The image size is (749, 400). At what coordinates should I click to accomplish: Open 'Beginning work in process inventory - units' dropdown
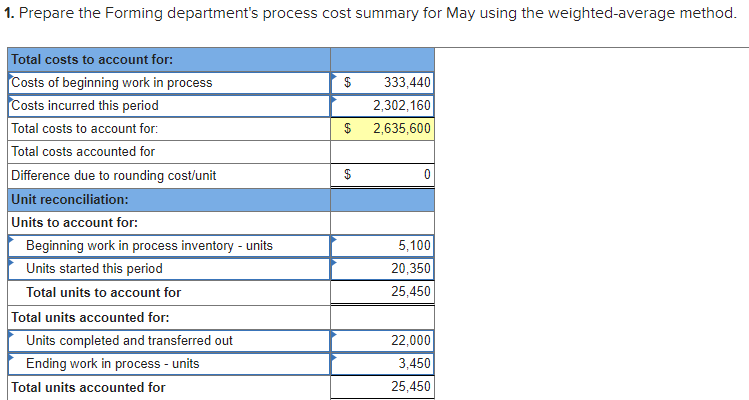tap(169, 246)
